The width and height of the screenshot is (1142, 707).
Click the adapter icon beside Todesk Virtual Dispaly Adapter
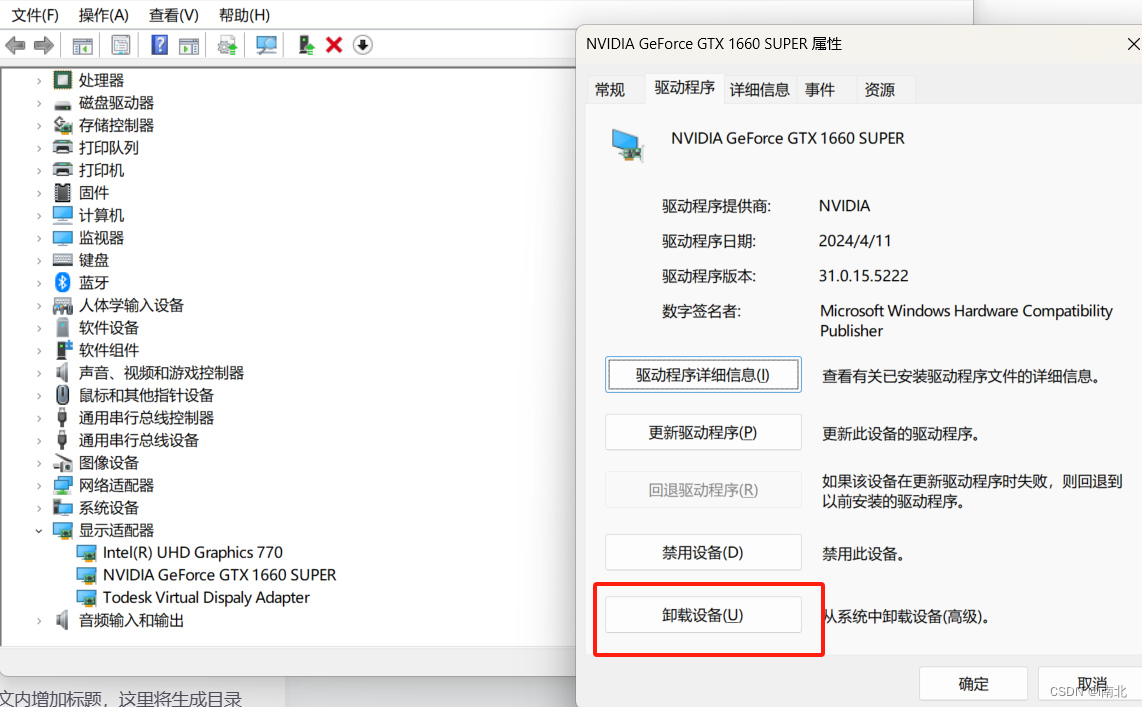pyautogui.click(x=87, y=598)
